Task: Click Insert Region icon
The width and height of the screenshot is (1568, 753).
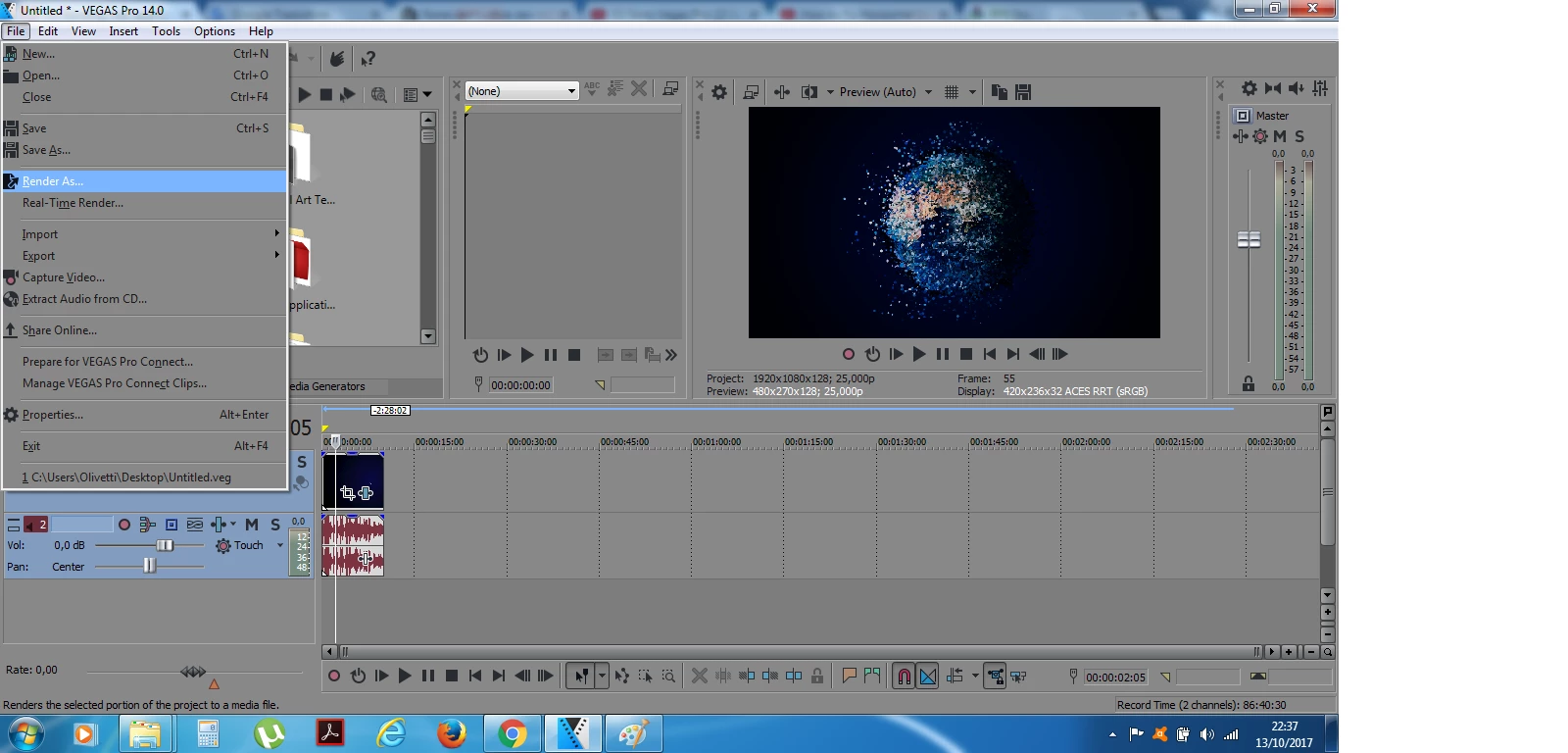Action: coord(872,676)
